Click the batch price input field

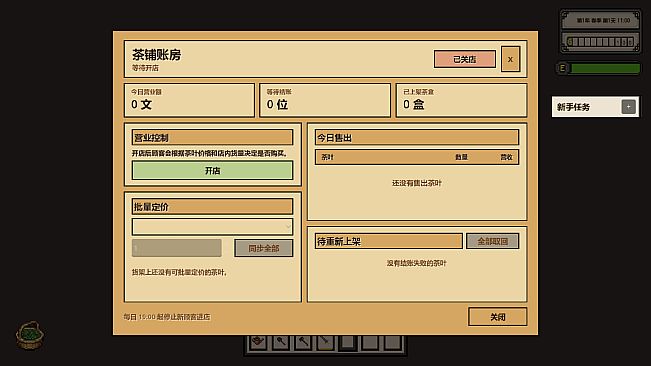[x=176, y=248]
